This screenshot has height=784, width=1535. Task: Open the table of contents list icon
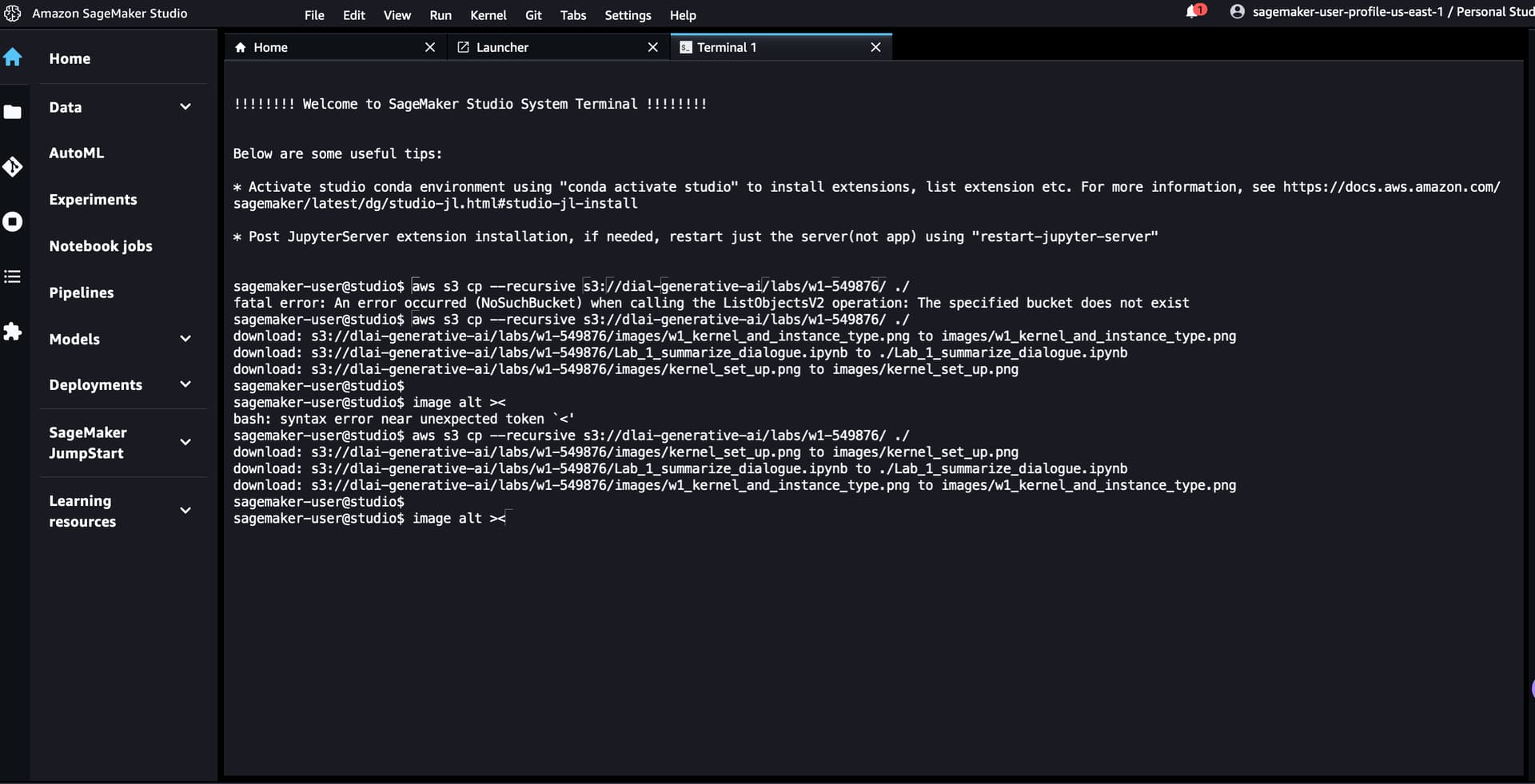(13, 277)
